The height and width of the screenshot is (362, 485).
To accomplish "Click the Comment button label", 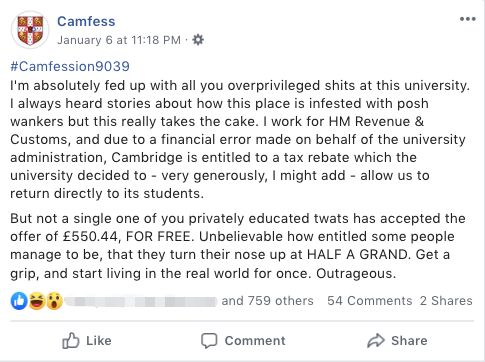I will [x=255, y=341].
